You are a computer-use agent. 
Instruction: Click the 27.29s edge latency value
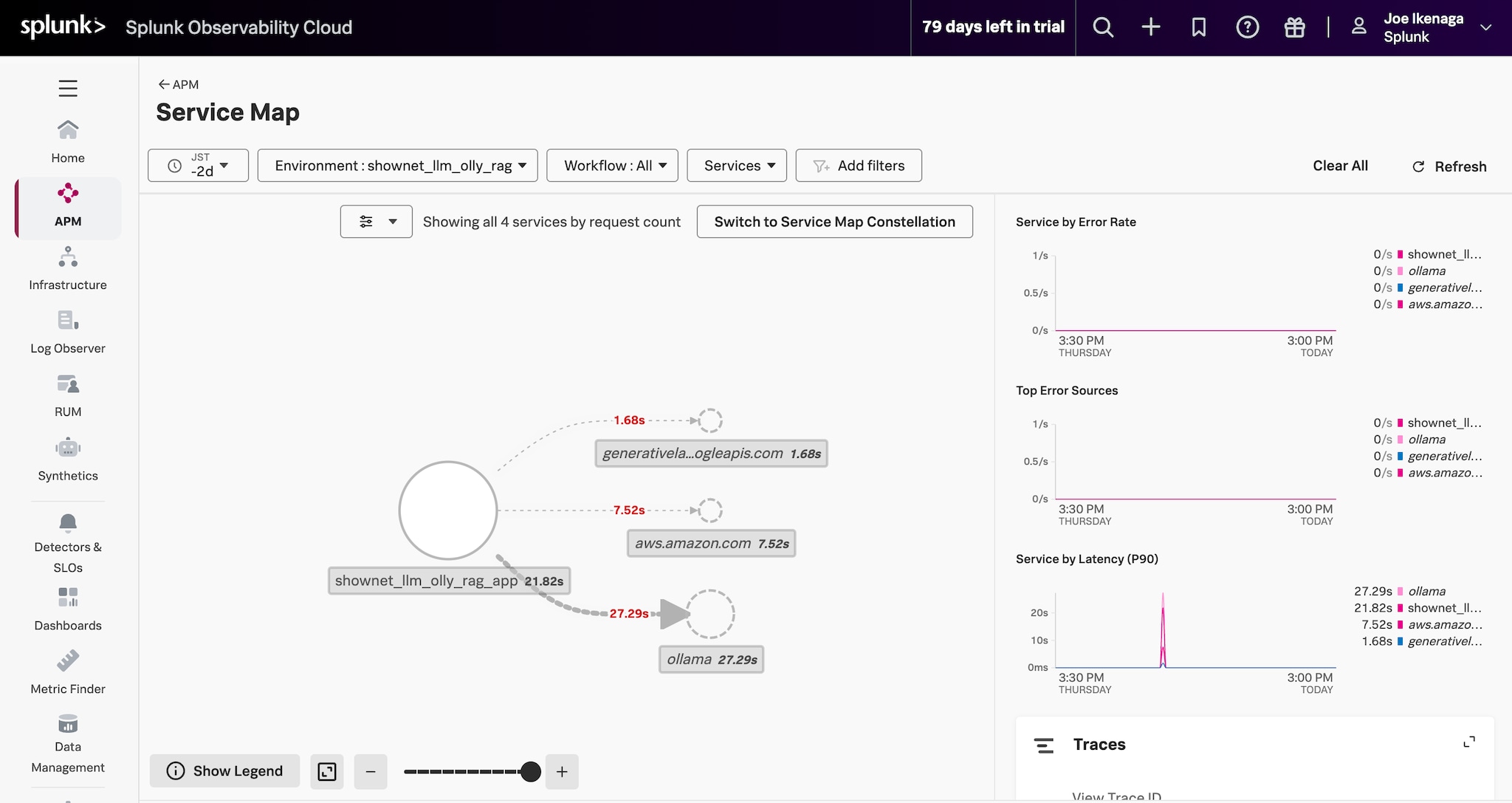point(629,614)
